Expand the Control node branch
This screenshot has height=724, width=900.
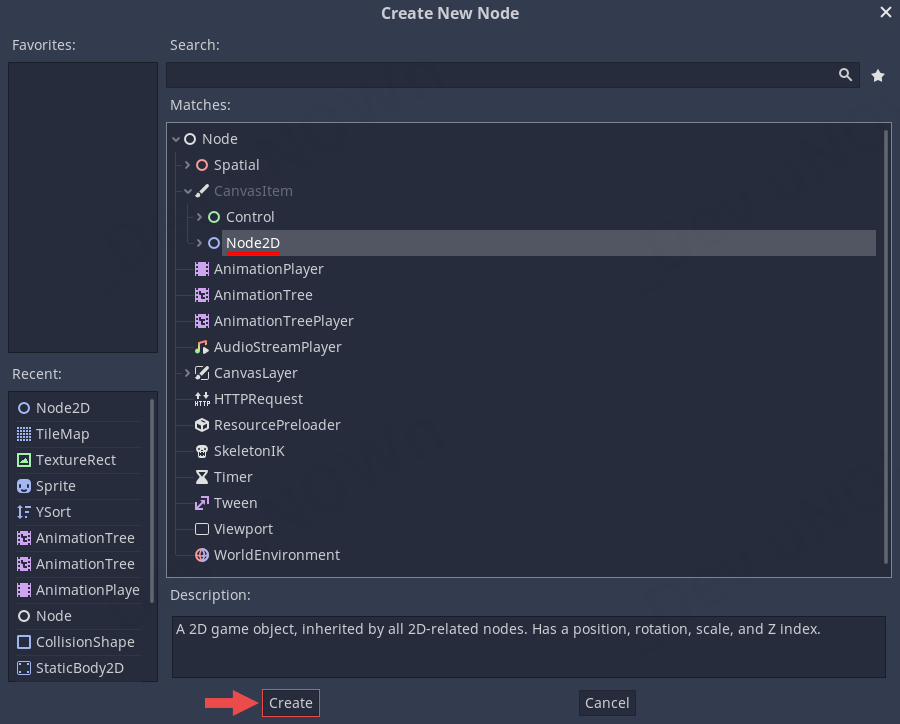click(x=199, y=217)
